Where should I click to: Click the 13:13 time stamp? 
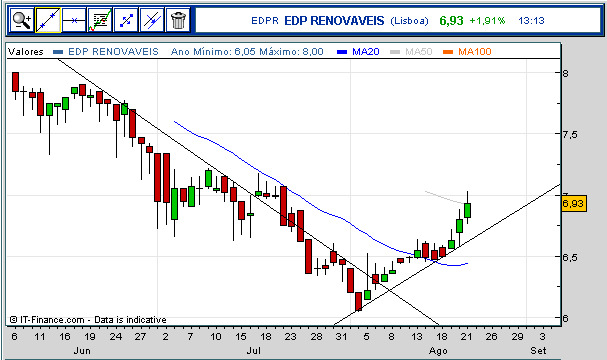pyautogui.click(x=531, y=21)
